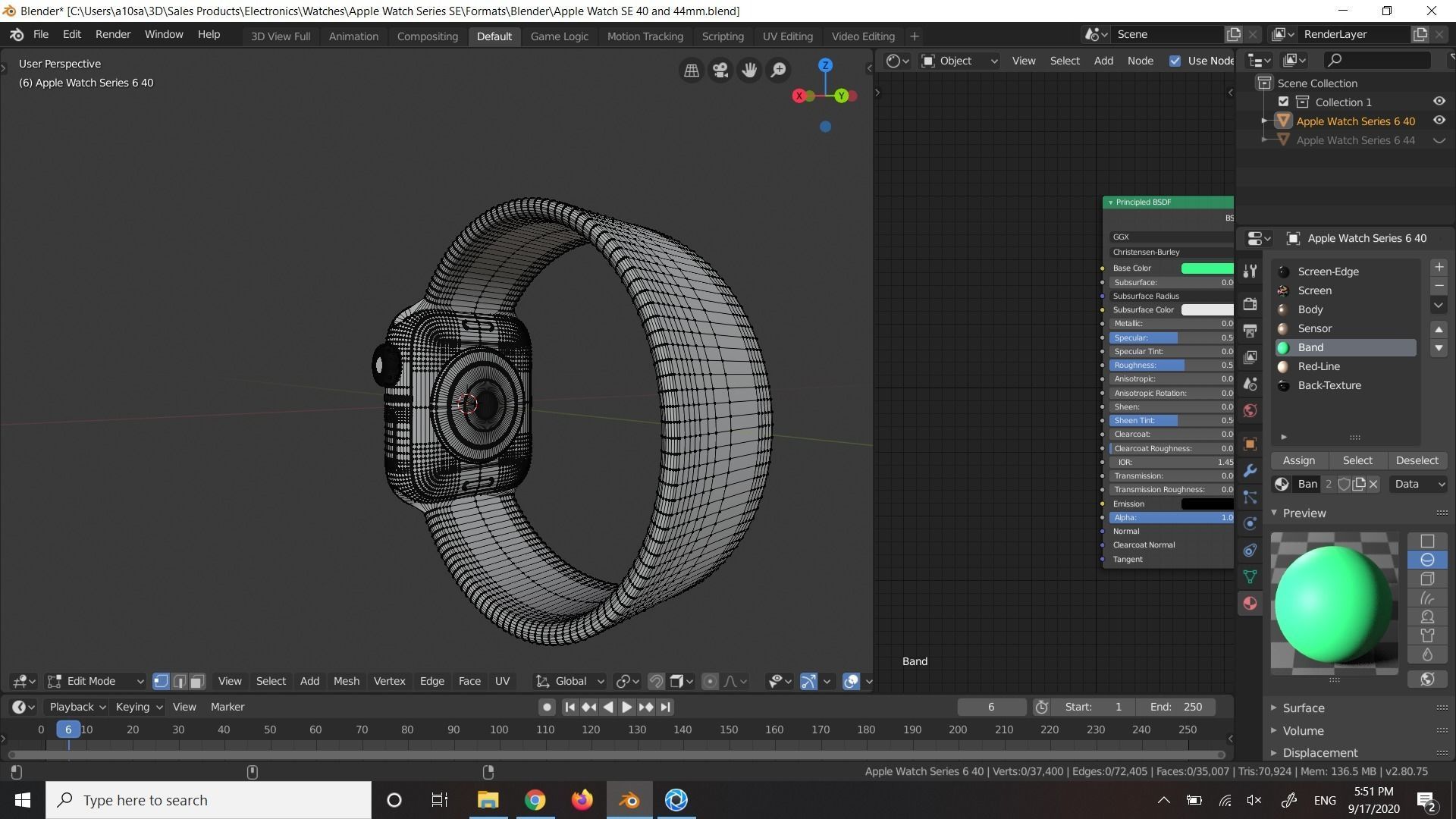The width and height of the screenshot is (1456, 819).
Task: Open Object properties tab icon
Action: point(1250,444)
